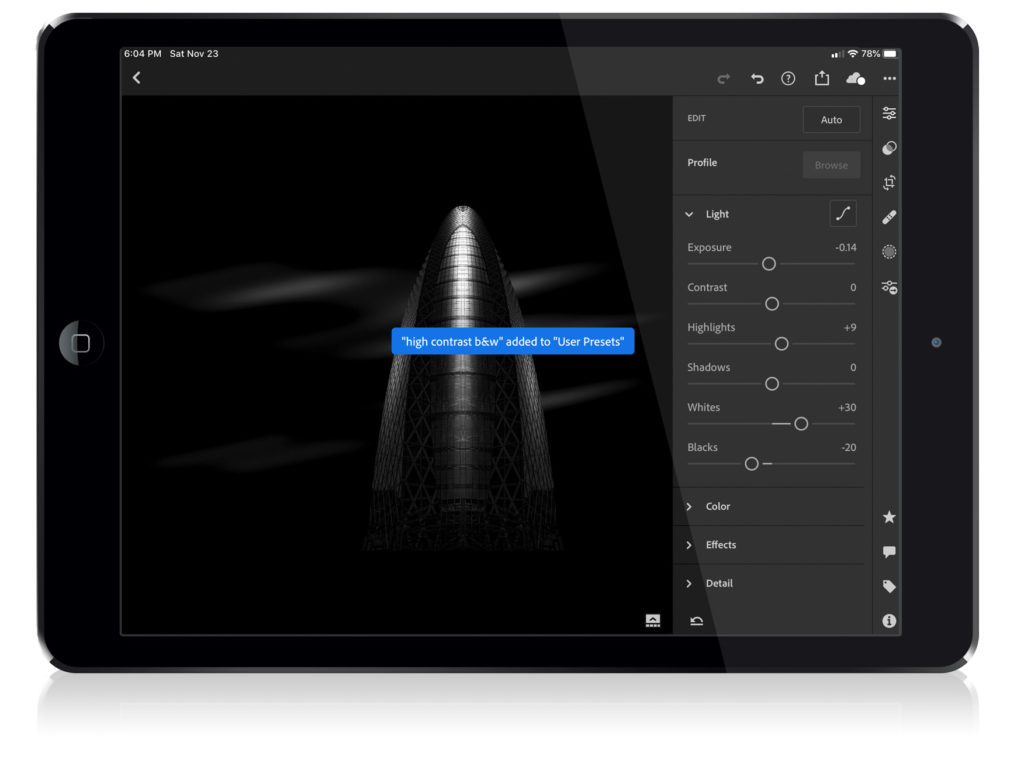Click the Exposure slider handle
1024x780 pixels.
[769, 264]
